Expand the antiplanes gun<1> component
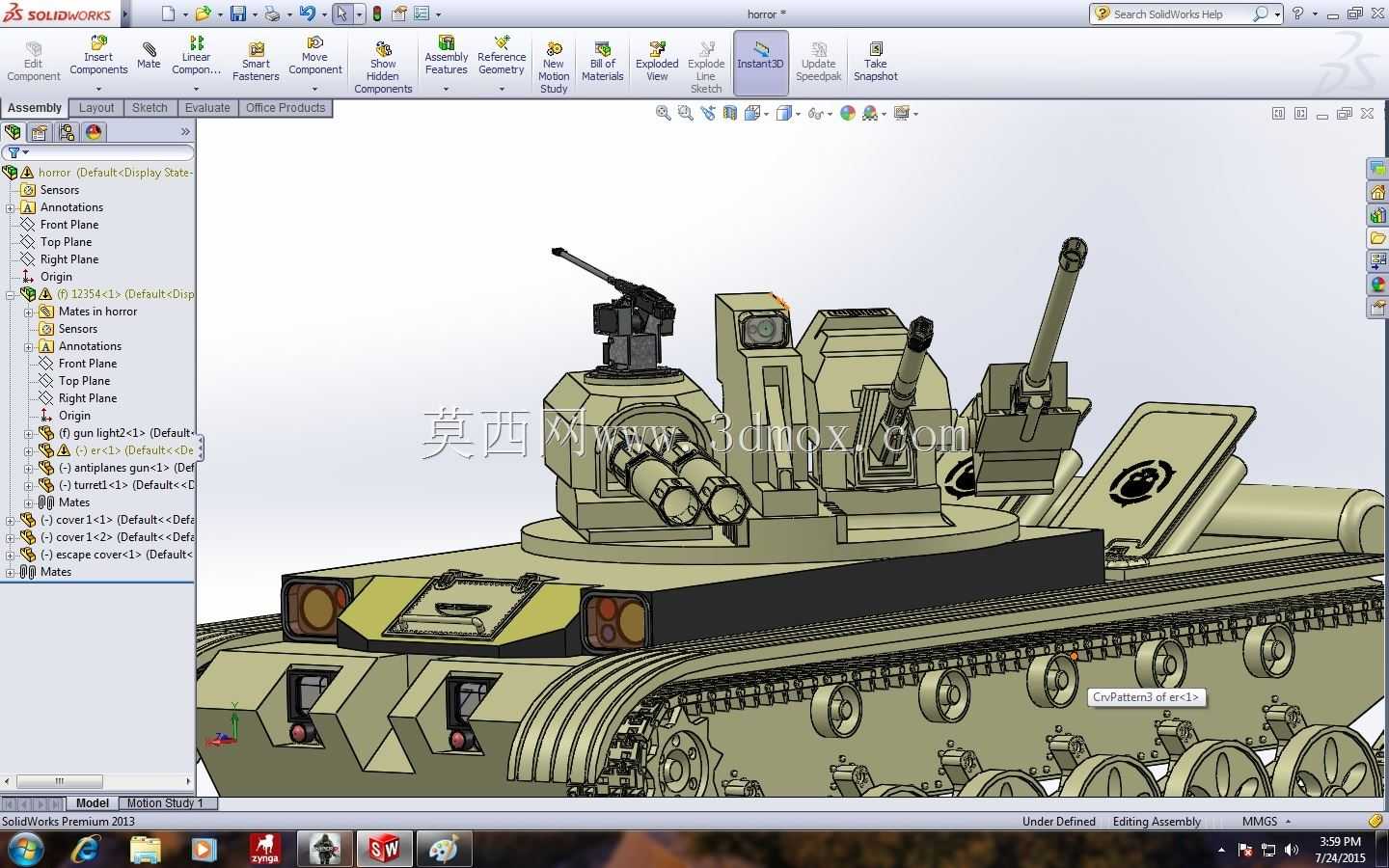Viewport: 1389px width, 868px height. pos(29,468)
